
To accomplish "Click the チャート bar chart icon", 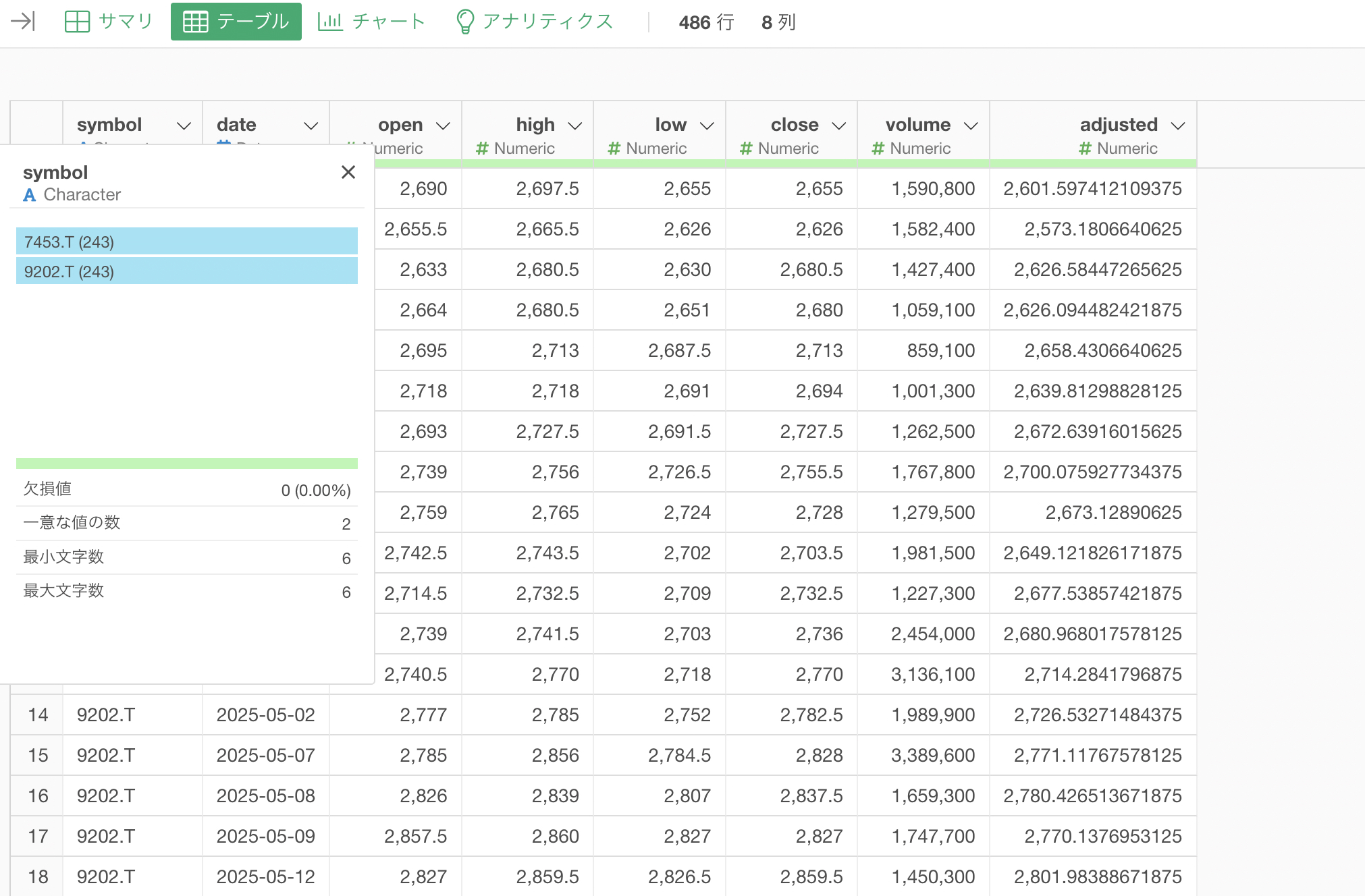I will pos(330,22).
